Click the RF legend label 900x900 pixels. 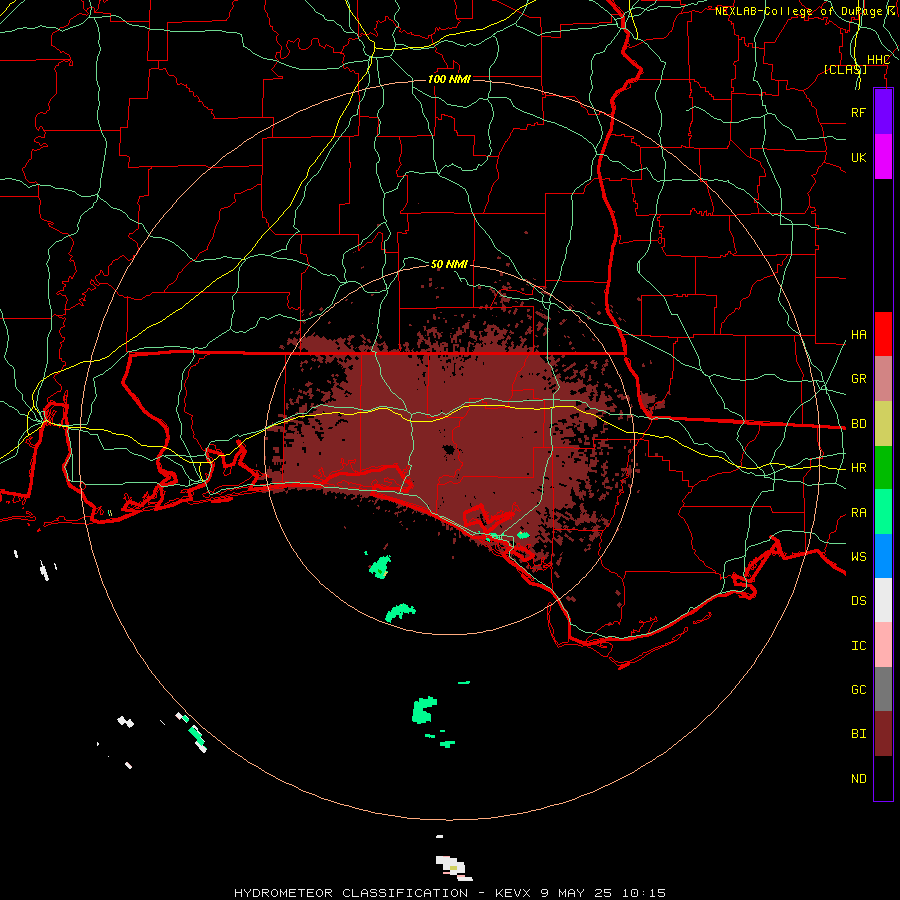click(x=858, y=112)
